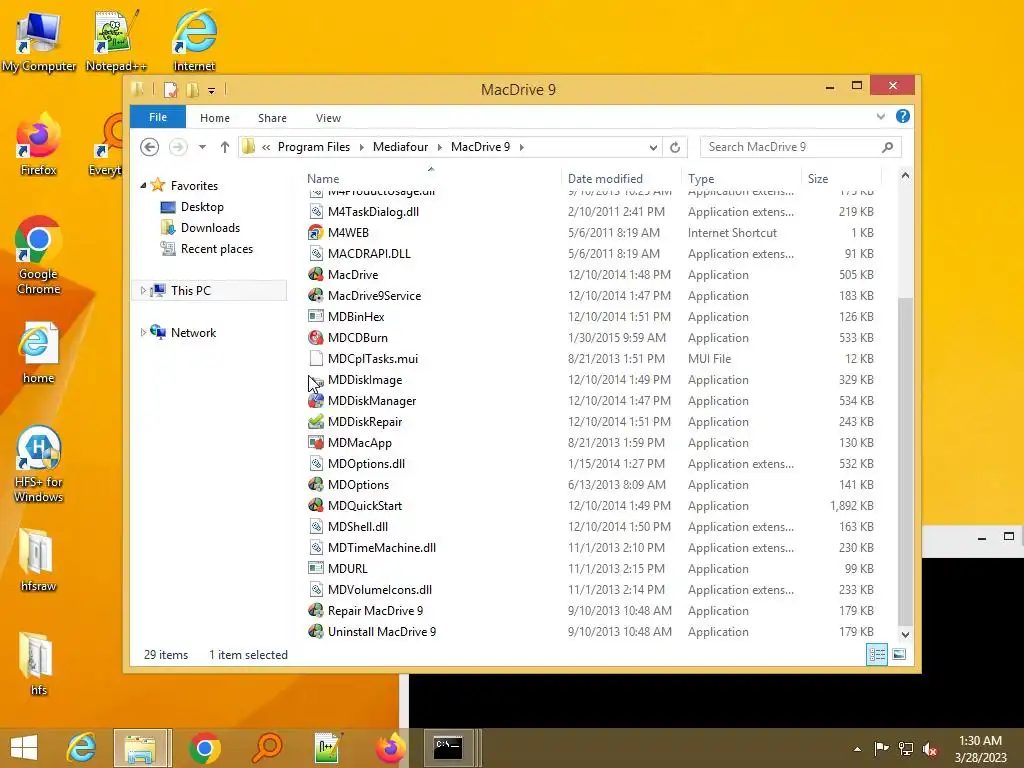Expand the ribbon with the chevron

point(880,117)
